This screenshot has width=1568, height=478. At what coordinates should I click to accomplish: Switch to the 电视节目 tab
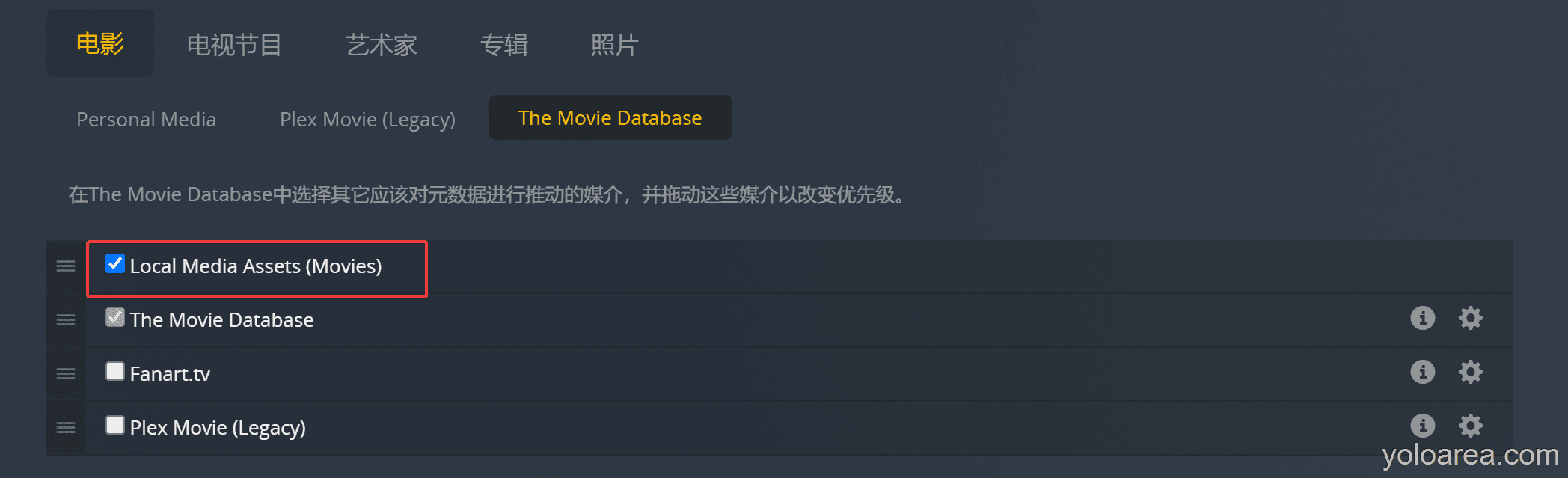tap(234, 45)
